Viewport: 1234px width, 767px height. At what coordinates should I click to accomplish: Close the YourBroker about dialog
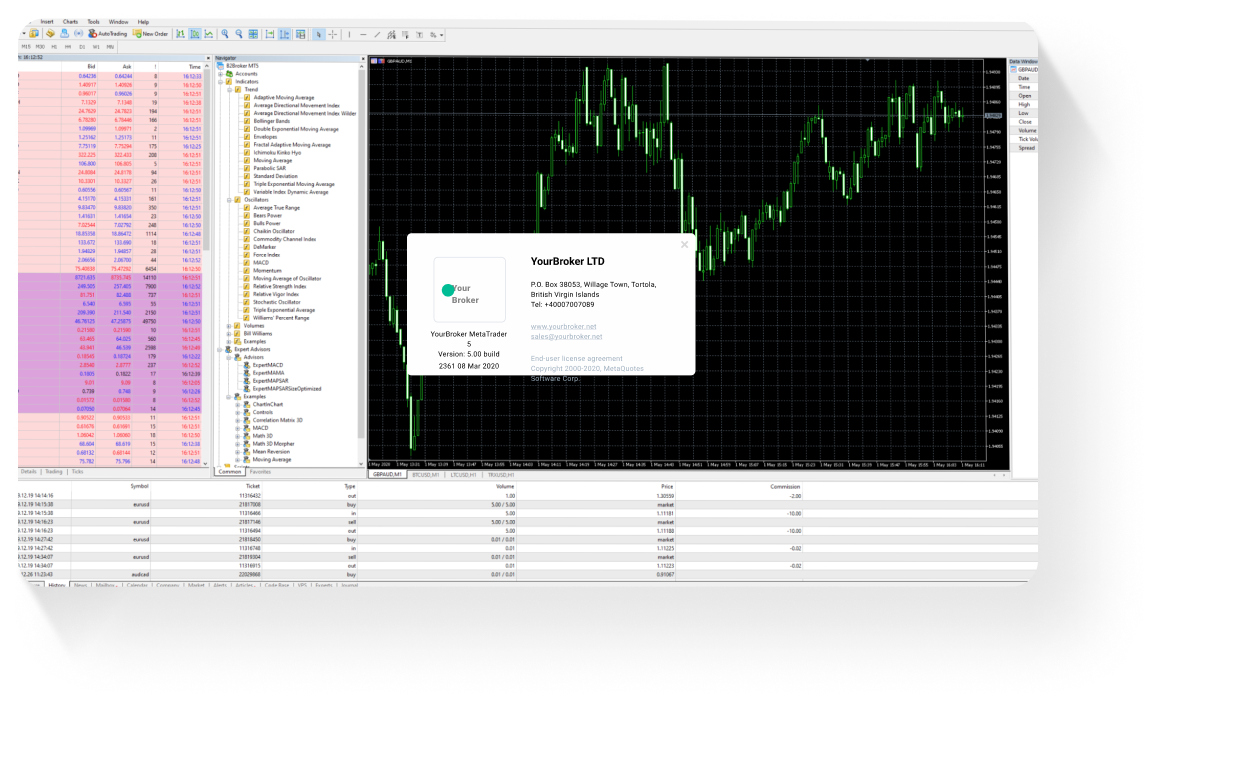685,244
